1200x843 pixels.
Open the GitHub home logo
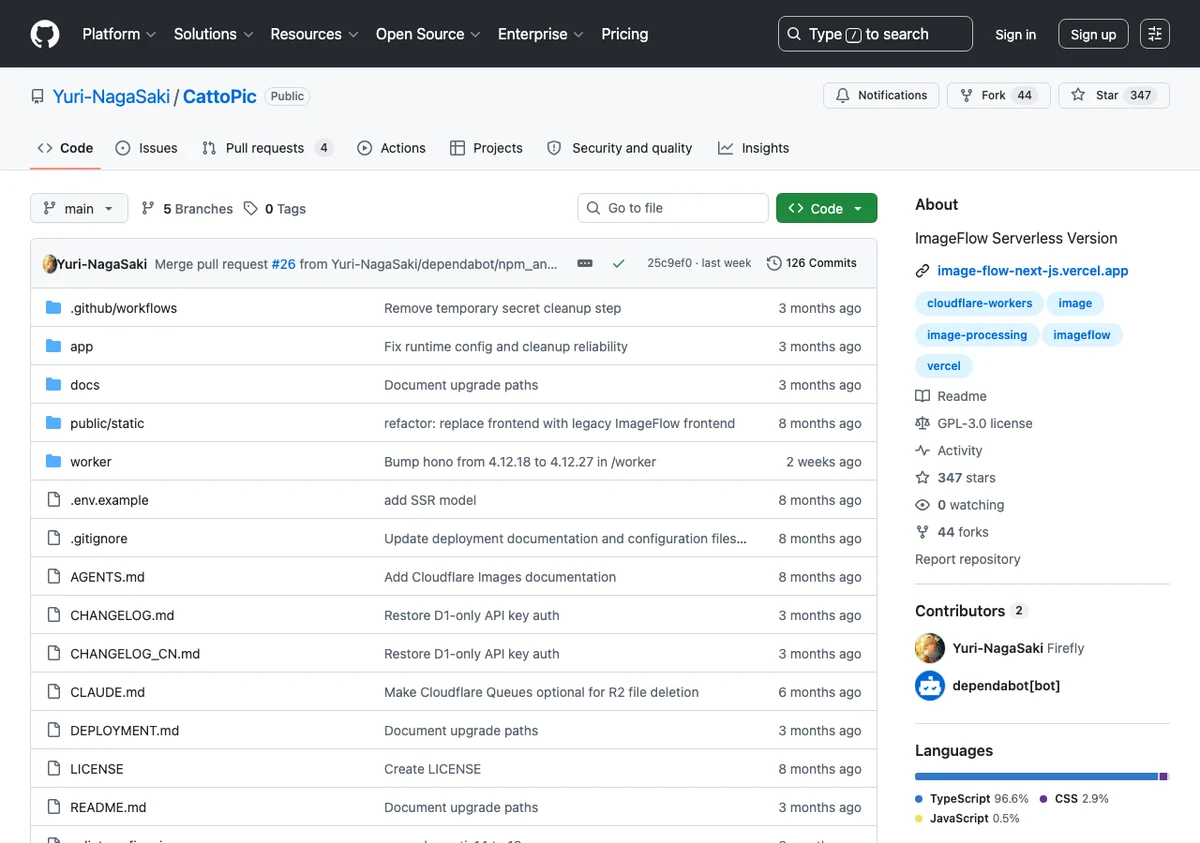[45, 34]
